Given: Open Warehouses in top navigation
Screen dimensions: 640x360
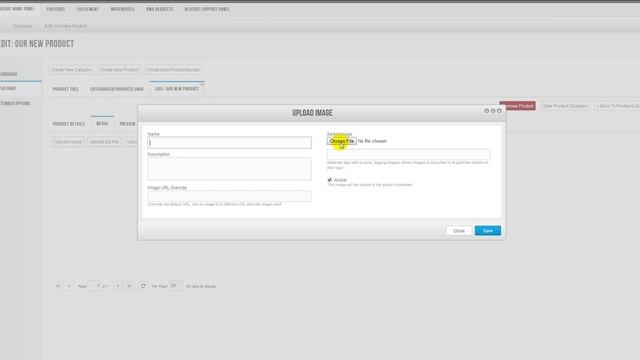Looking at the screenshot, I should [x=122, y=9].
